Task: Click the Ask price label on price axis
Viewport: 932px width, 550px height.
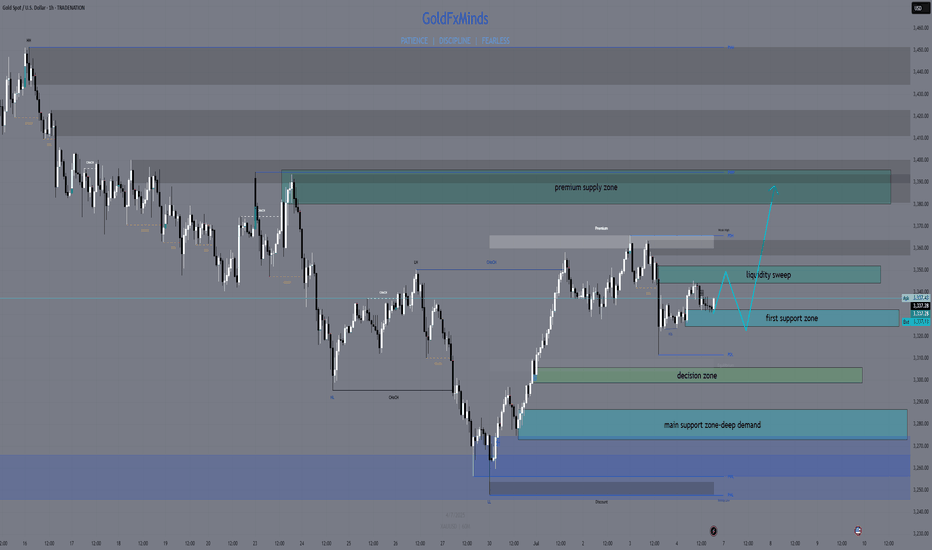Action: tap(916, 297)
